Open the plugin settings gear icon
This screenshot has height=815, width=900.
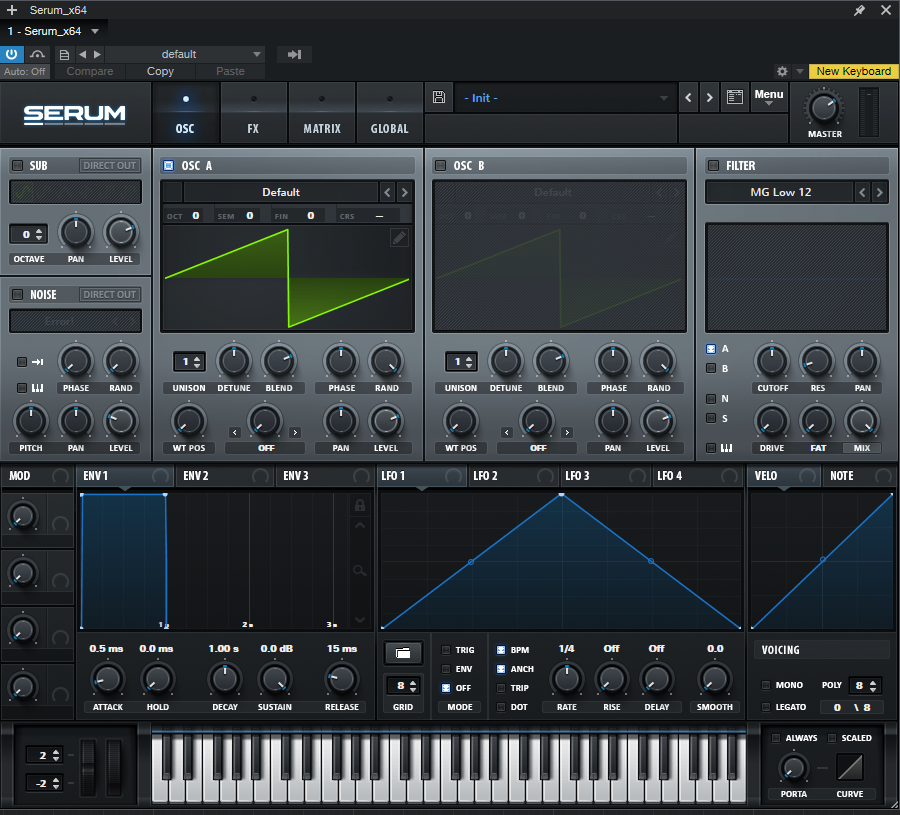coord(782,71)
